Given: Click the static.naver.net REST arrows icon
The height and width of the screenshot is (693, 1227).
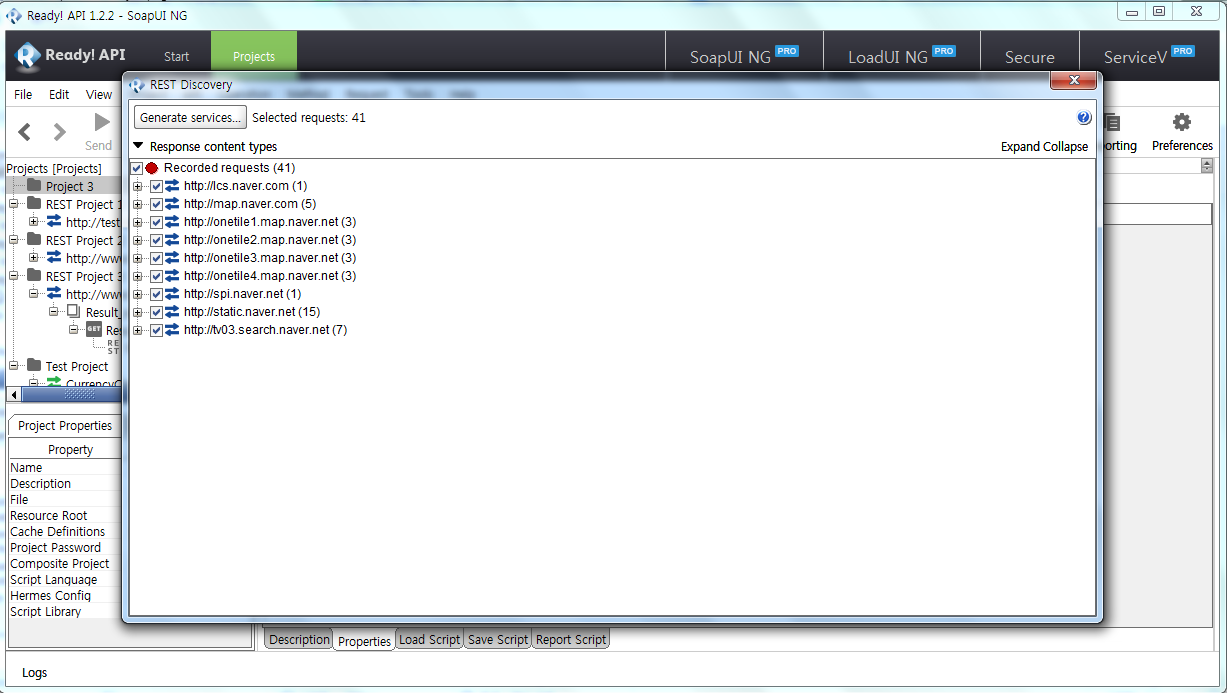Looking at the screenshot, I should (x=172, y=312).
